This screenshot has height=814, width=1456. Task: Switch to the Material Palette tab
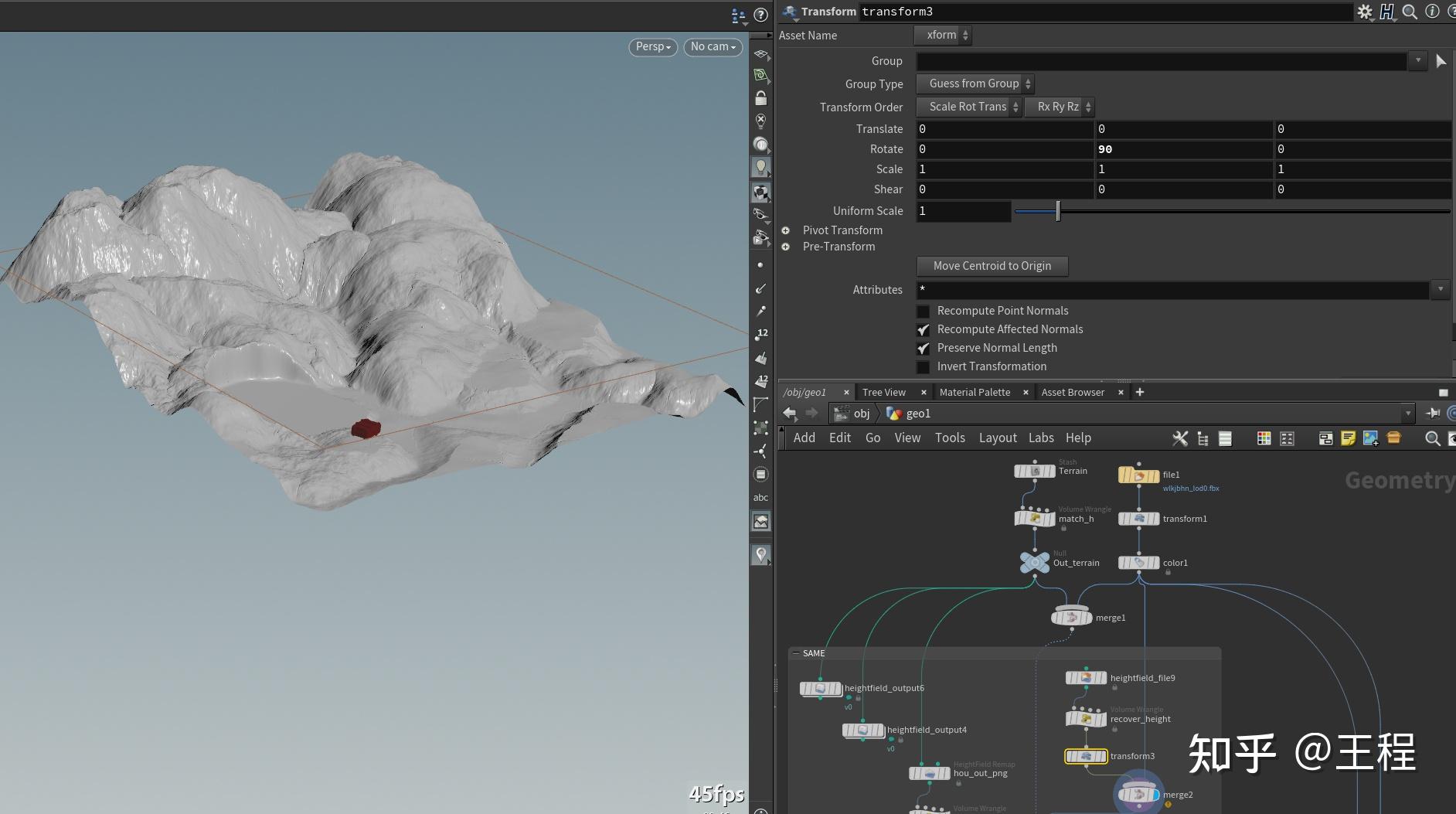(x=975, y=392)
